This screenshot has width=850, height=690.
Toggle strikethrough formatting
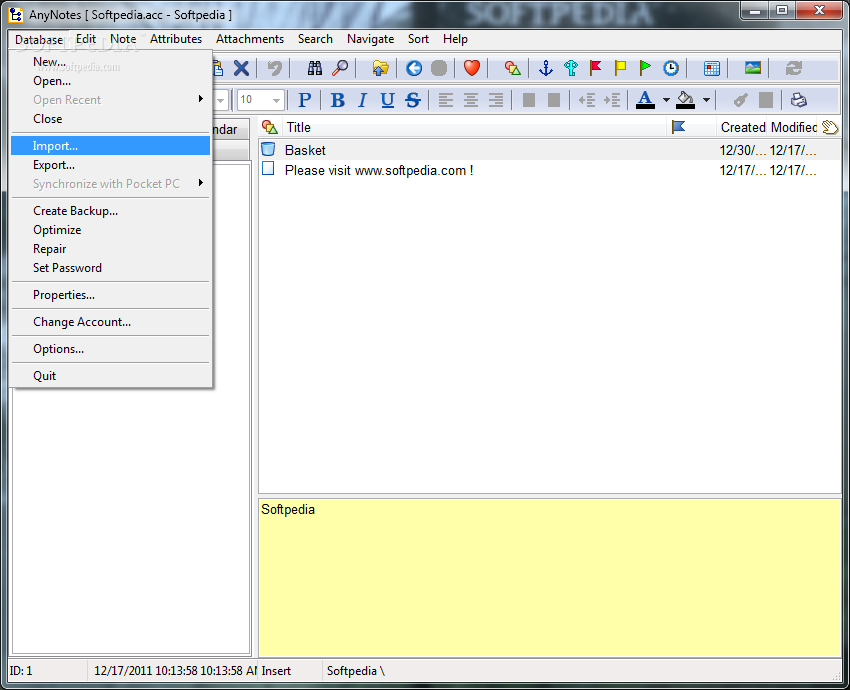tap(413, 100)
